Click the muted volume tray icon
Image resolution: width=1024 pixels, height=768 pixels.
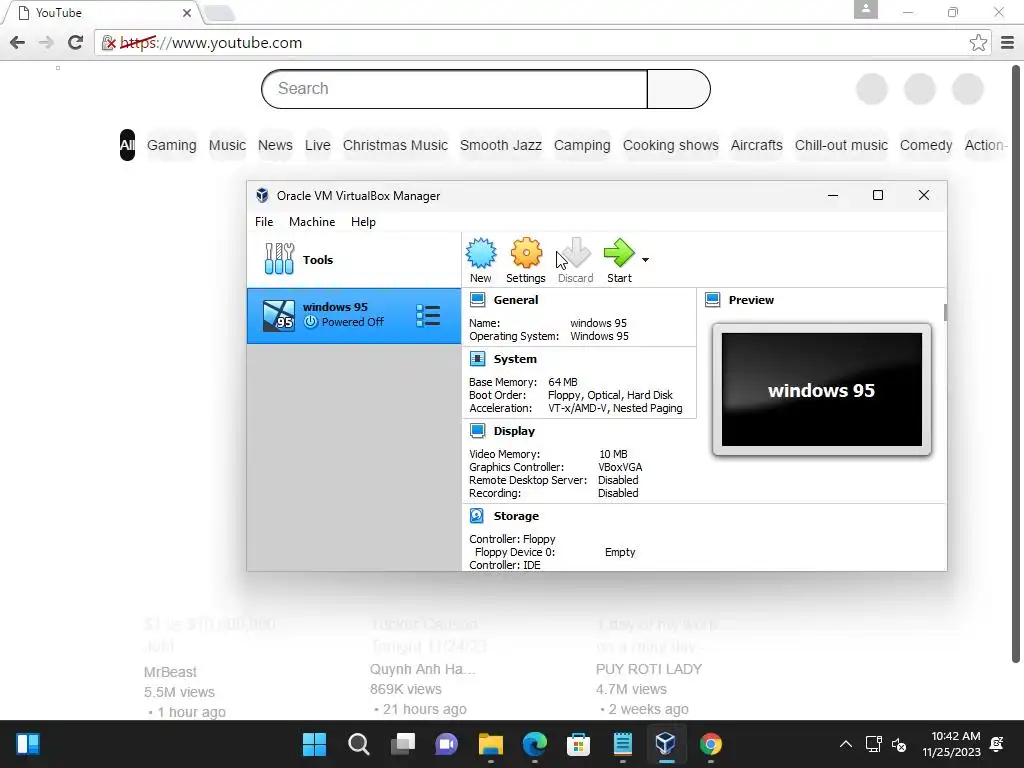coord(899,744)
